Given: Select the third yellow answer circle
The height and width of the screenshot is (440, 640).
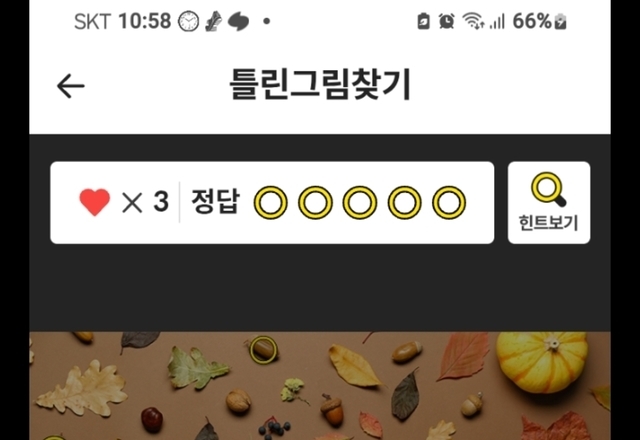Looking at the screenshot, I should tap(360, 202).
